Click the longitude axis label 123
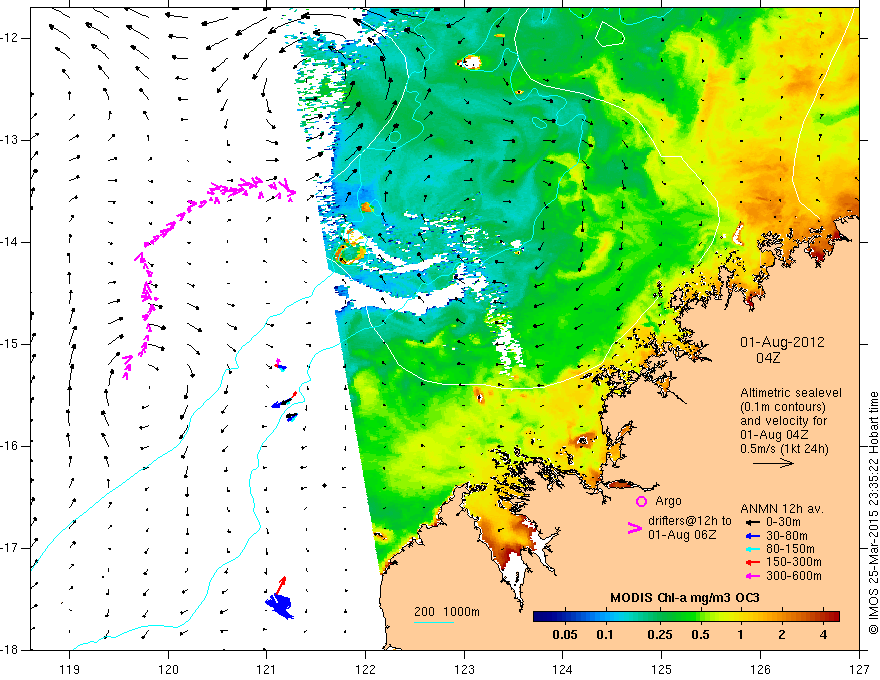 pyautogui.click(x=464, y=669)
